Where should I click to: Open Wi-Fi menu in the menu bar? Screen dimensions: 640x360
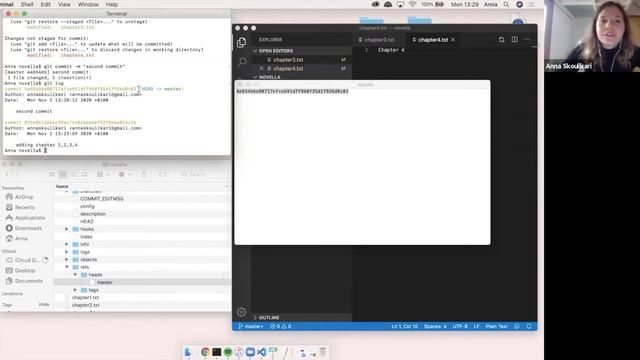(412, 4)
